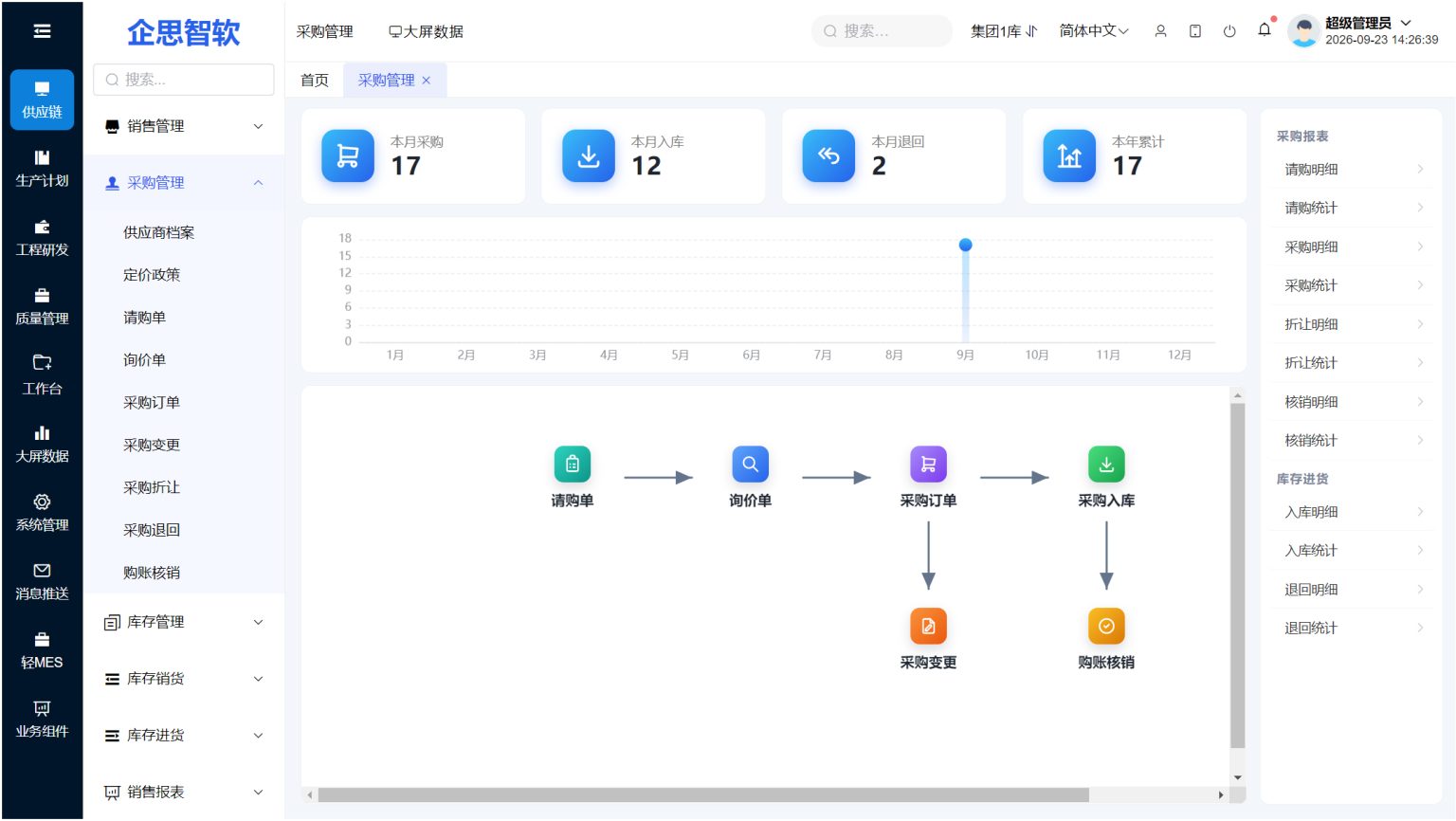The height and width of the screenshot is (821, 1456).
Task: Open the 质量管理 sidebar module
Action: point(42,307)
